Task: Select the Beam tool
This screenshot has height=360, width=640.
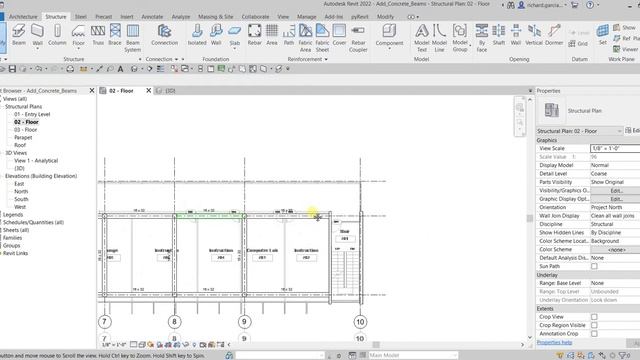Action: (19, 35)
